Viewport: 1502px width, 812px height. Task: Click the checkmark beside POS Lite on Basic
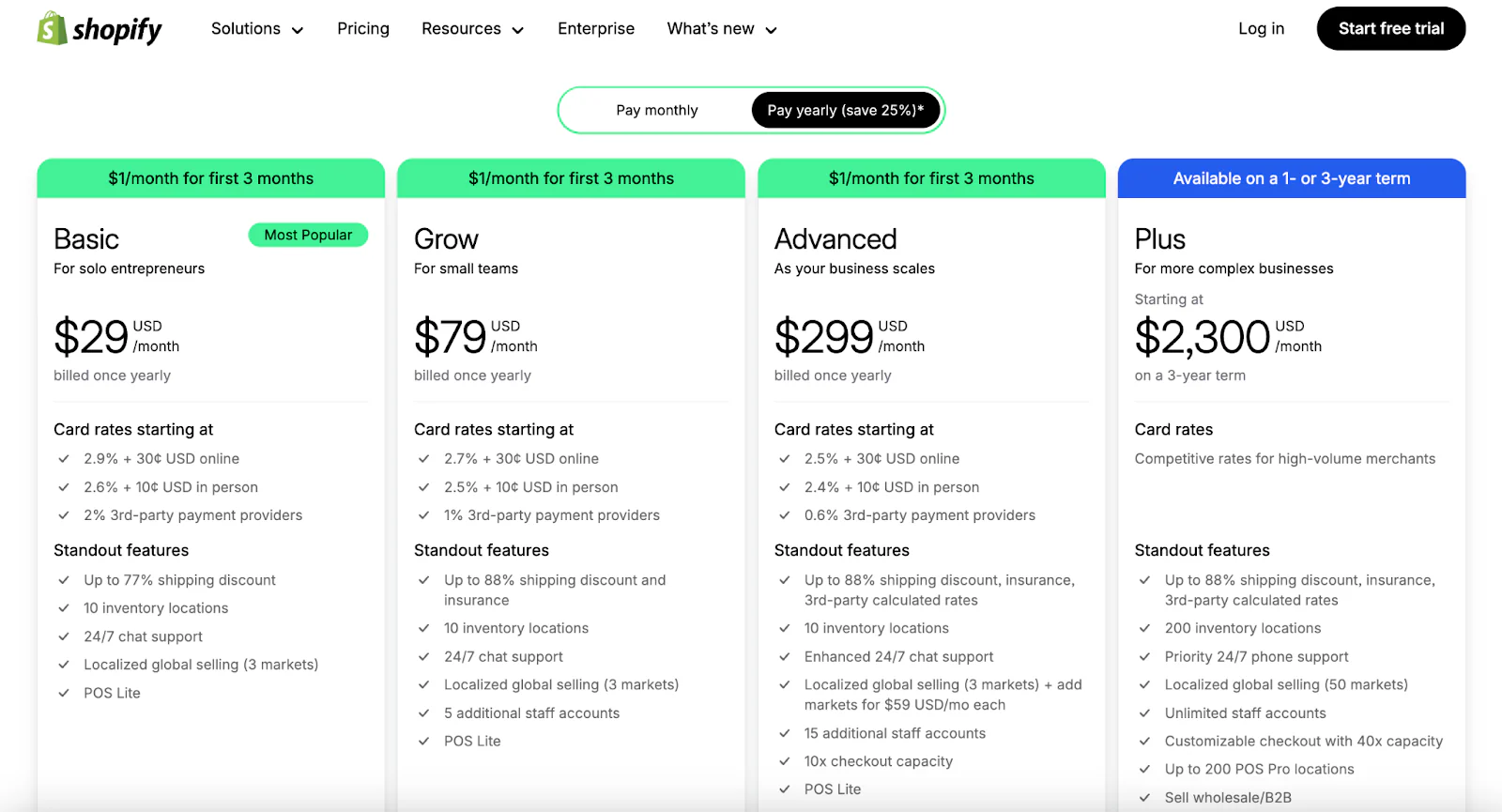click(x=62, y=693)
